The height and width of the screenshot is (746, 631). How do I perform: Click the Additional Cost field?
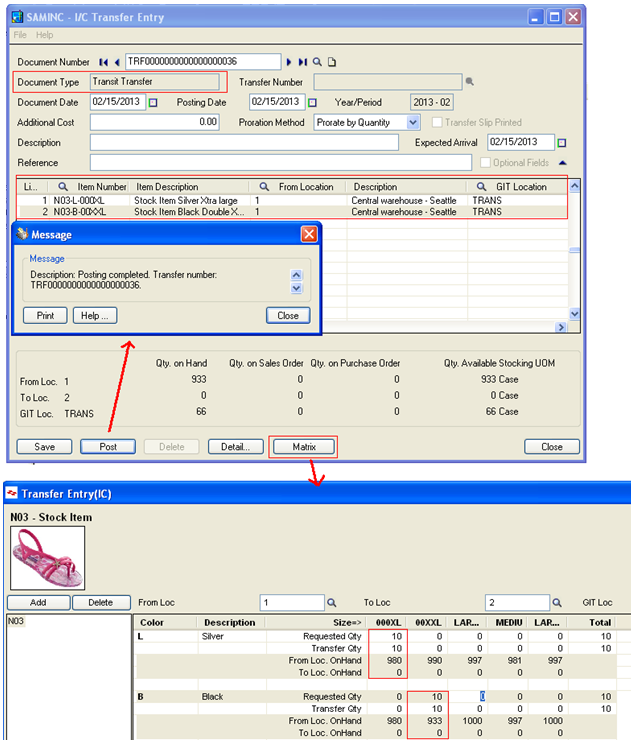tap(155, 122)
